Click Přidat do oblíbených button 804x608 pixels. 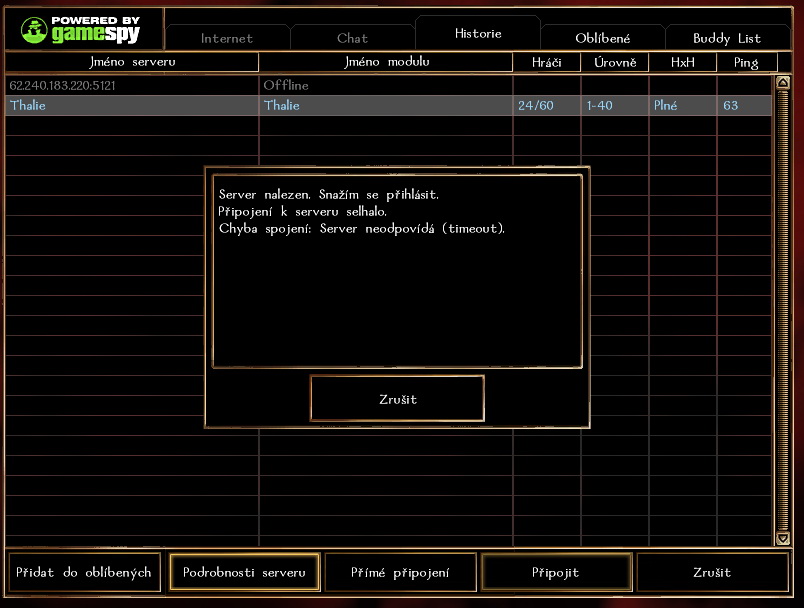tap(84, 573)
